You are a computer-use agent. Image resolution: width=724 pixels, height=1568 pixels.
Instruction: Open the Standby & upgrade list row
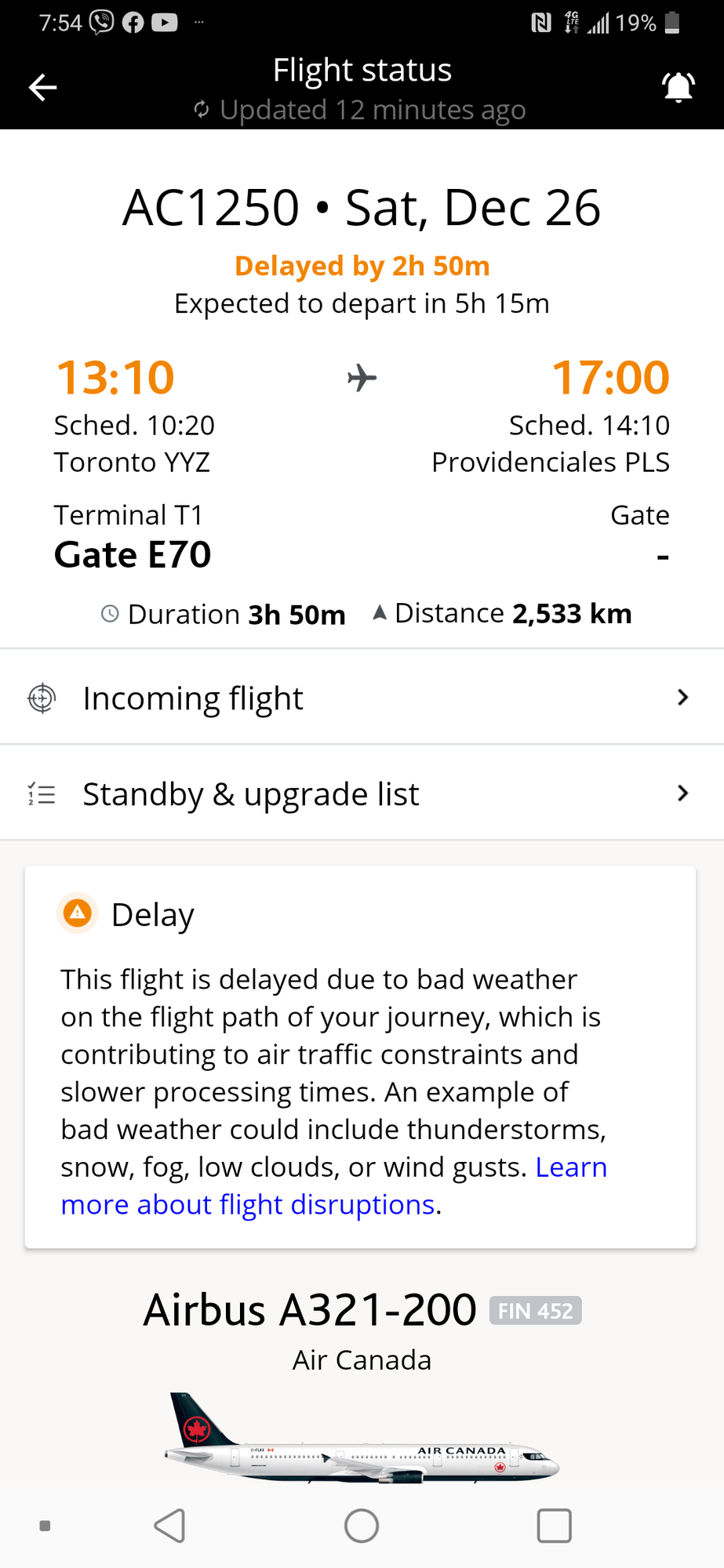362,793
